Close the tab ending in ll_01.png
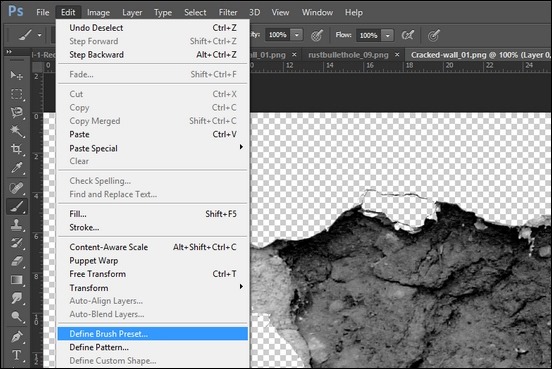The width and height of the screenshot is (552, 369). [294, 55]
